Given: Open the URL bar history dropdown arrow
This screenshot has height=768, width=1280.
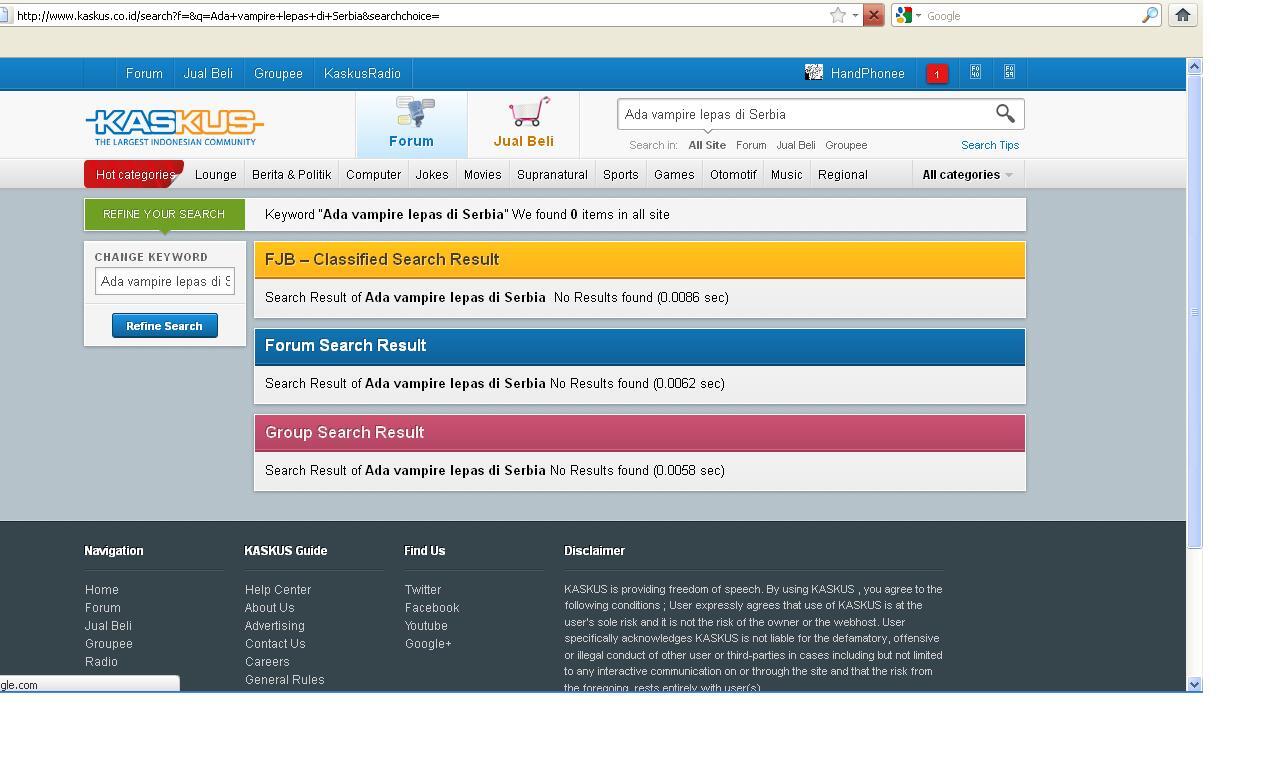Looking at the screenshot, I should [855, 15].
